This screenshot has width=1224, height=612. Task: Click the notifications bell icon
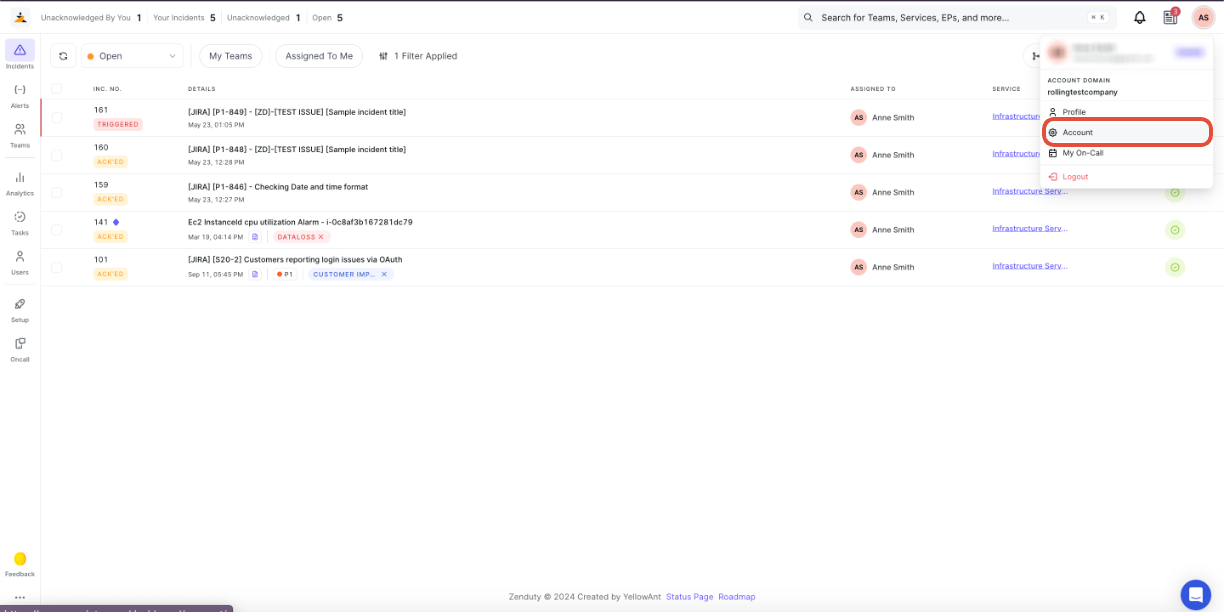(x=1139, y=17)
